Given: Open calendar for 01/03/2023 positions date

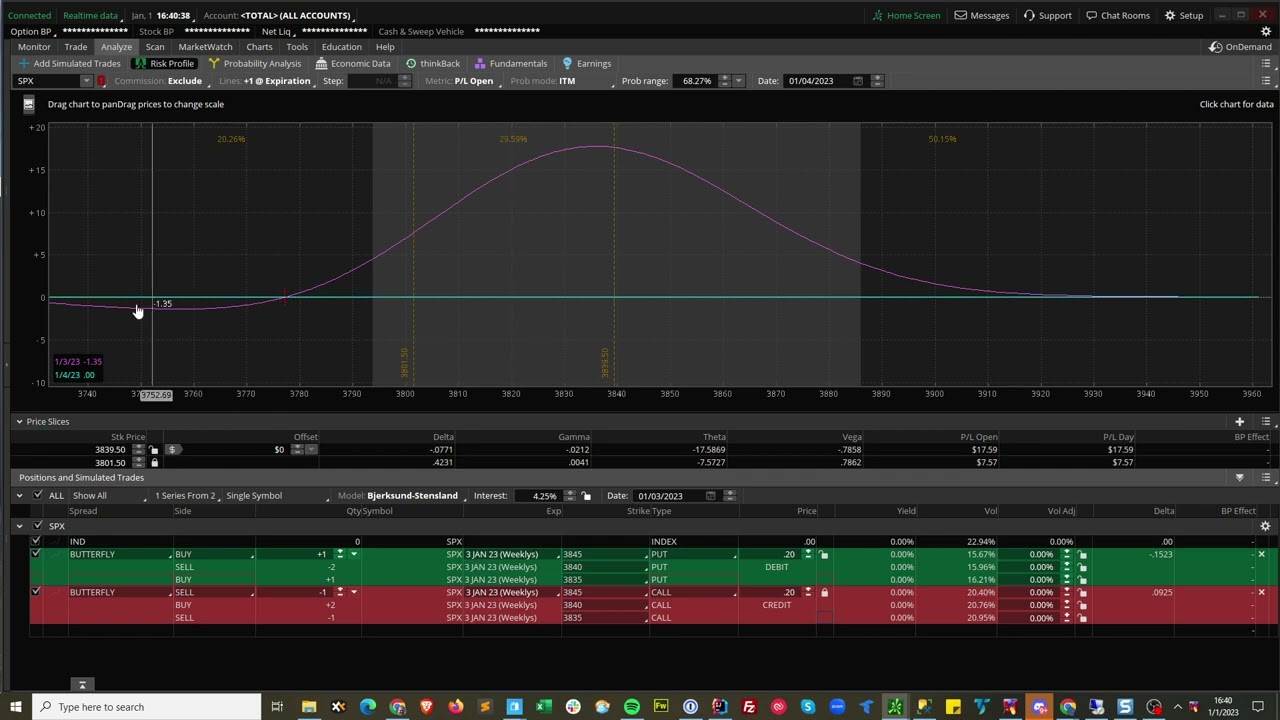Looking at the screenshot, I should point(710,496).
